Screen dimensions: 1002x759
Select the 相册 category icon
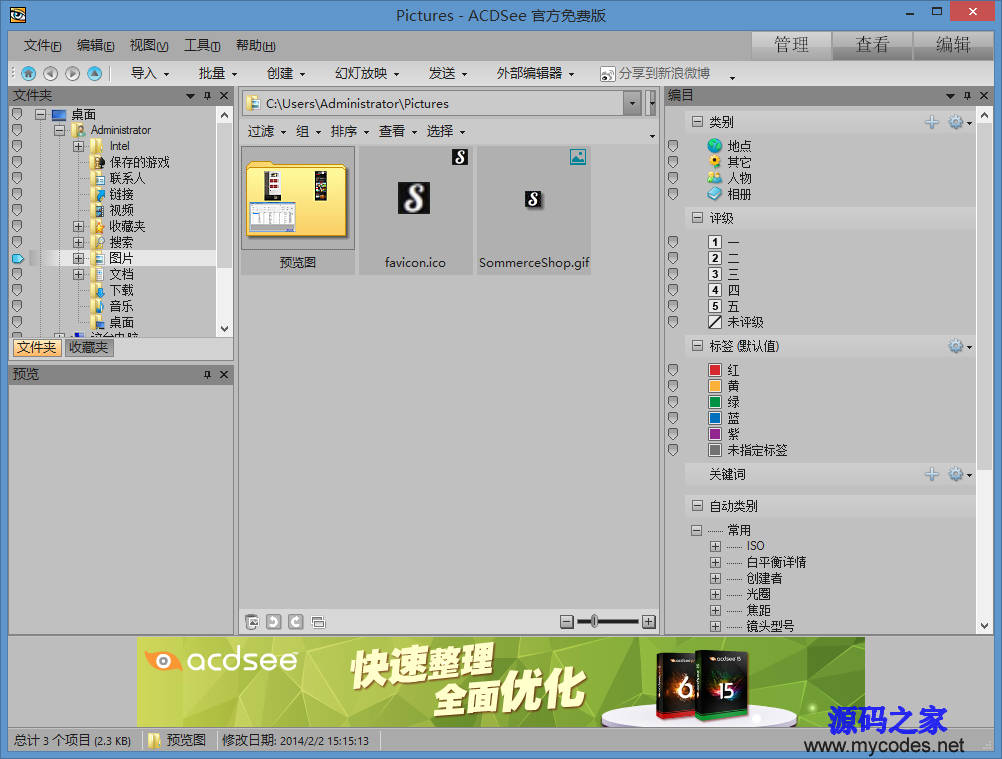(x=714, y=194)
